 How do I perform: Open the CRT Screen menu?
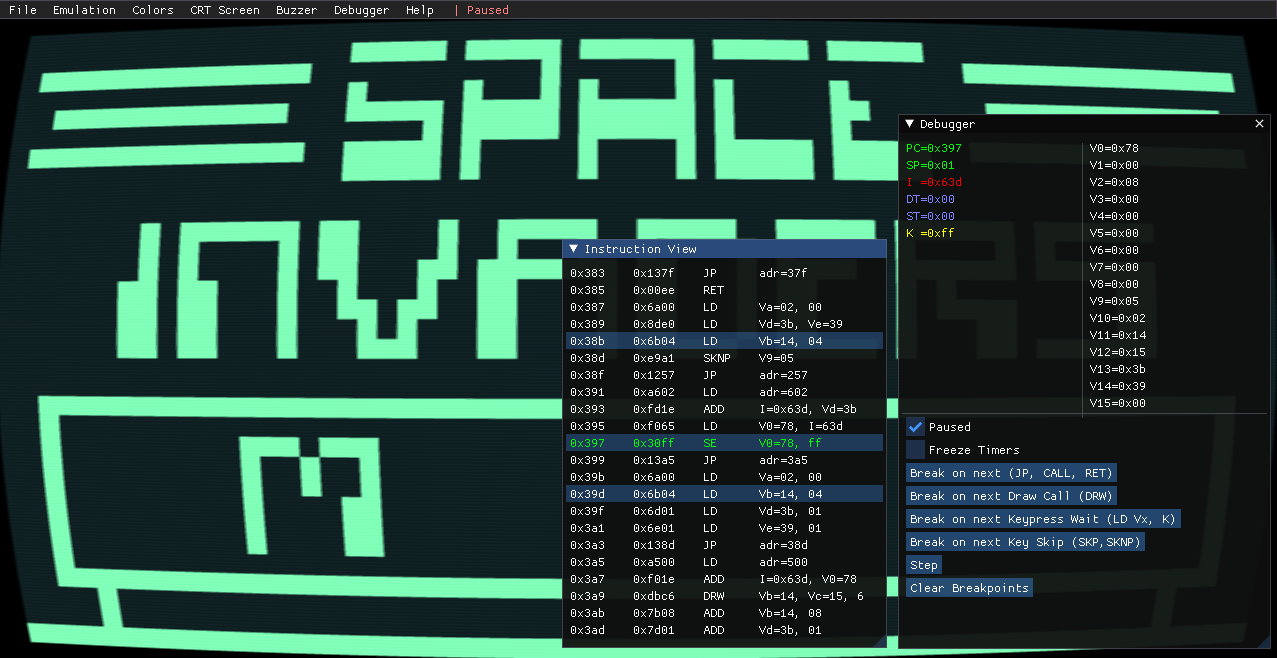point(224,10)
